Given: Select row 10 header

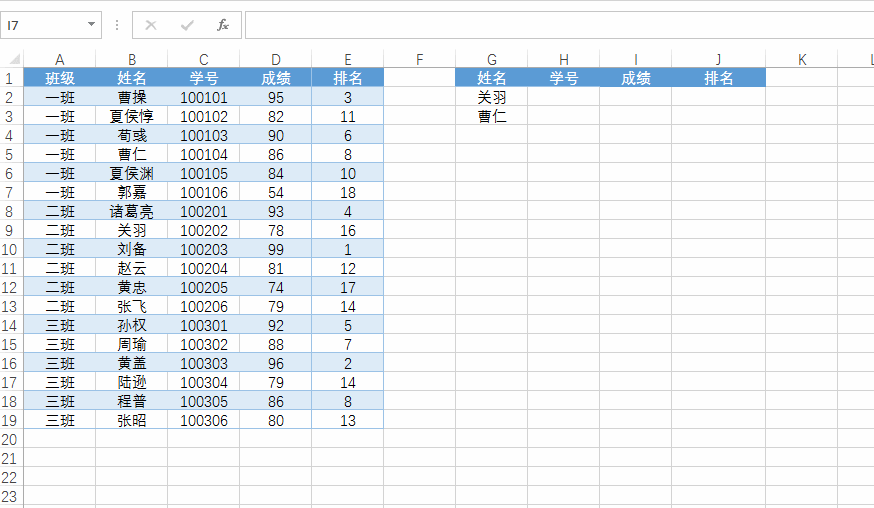Looking at the screenshot, I should (x=11, y=249).
